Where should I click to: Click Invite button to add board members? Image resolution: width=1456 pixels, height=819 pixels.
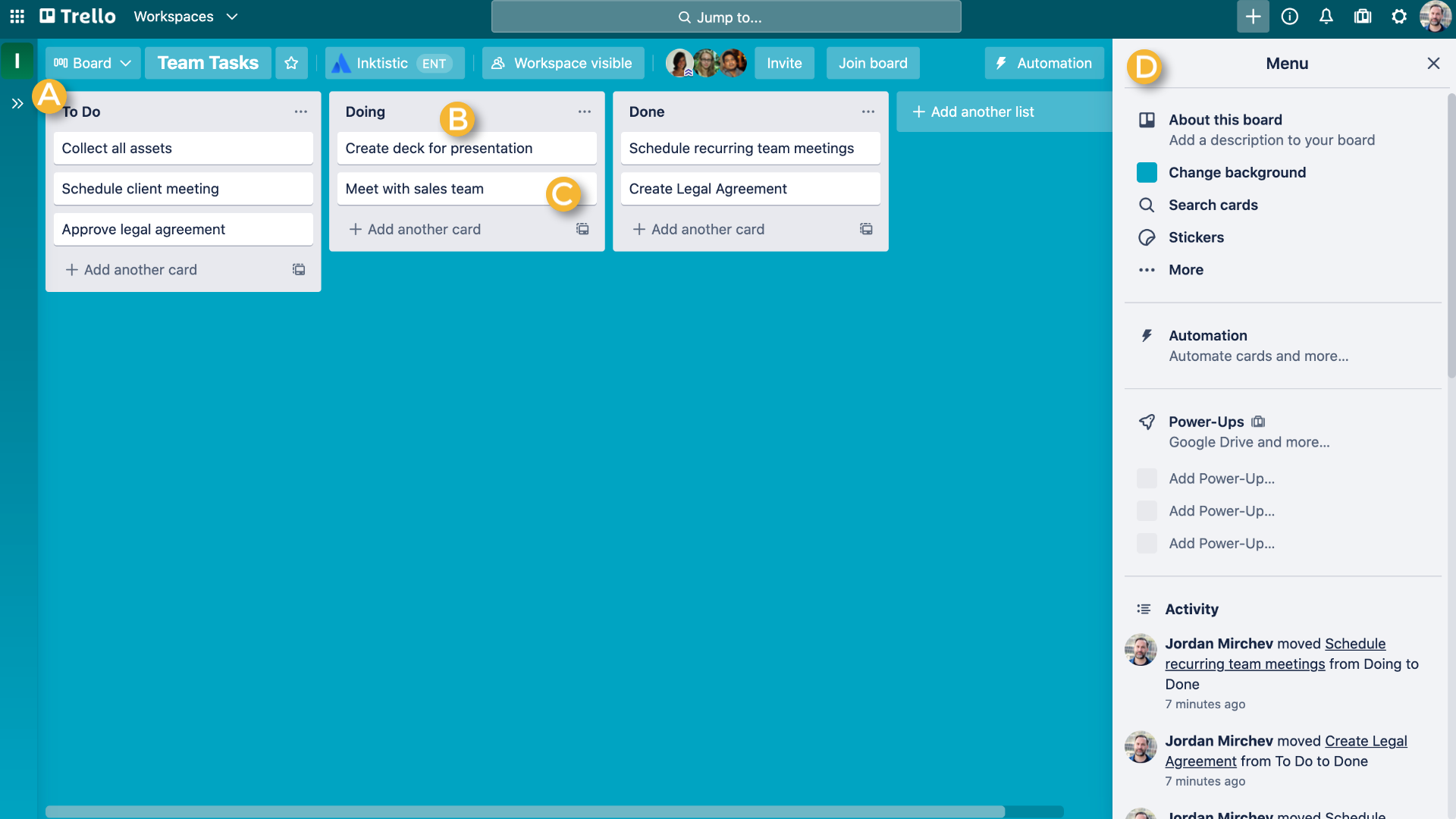(x=784, y=62)
